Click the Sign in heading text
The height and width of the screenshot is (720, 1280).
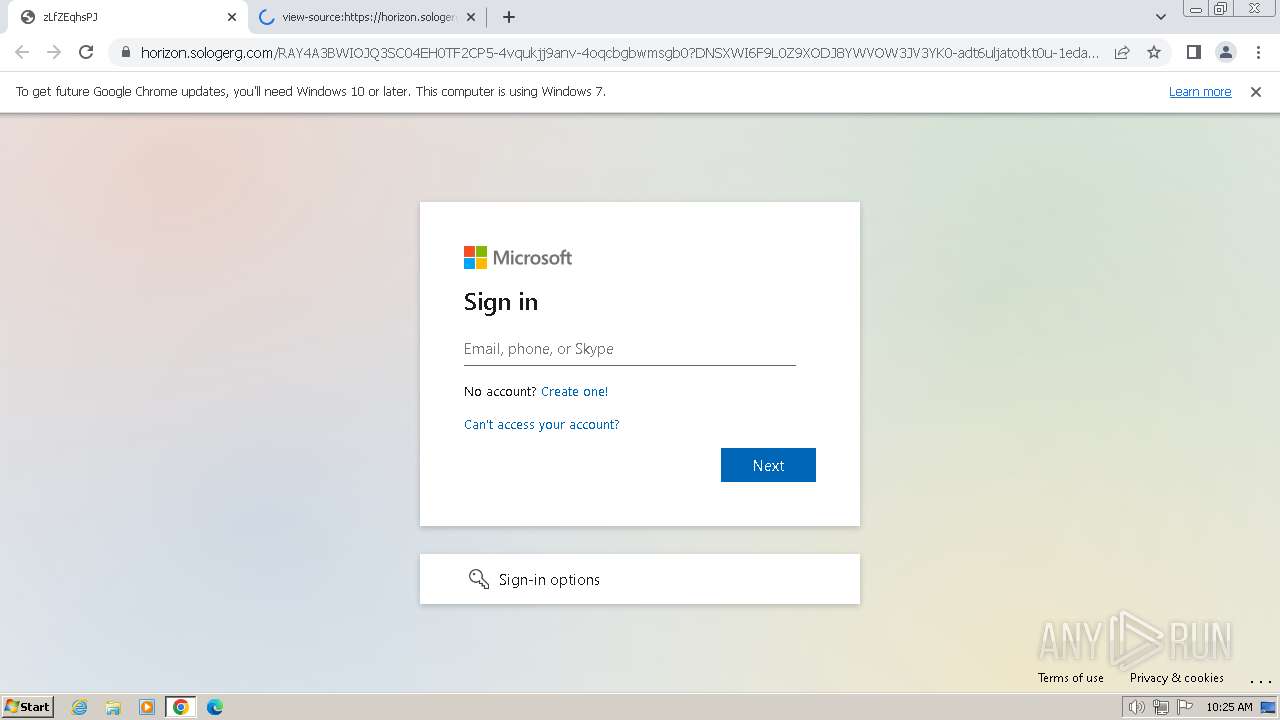[501, 302]
